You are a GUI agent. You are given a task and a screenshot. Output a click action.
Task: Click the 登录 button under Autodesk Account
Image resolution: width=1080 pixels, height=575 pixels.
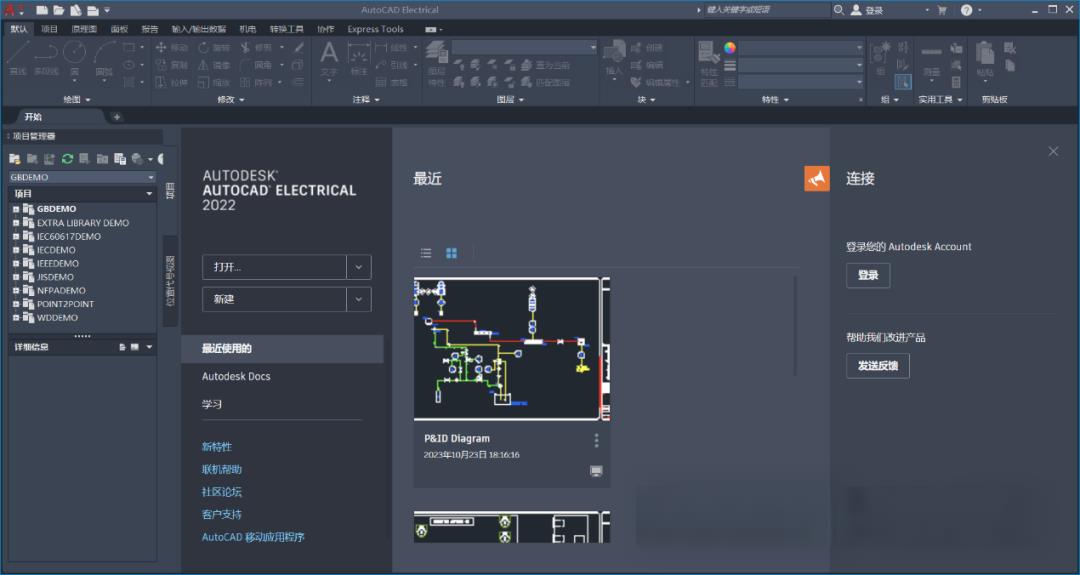click(x=868, y=275)
